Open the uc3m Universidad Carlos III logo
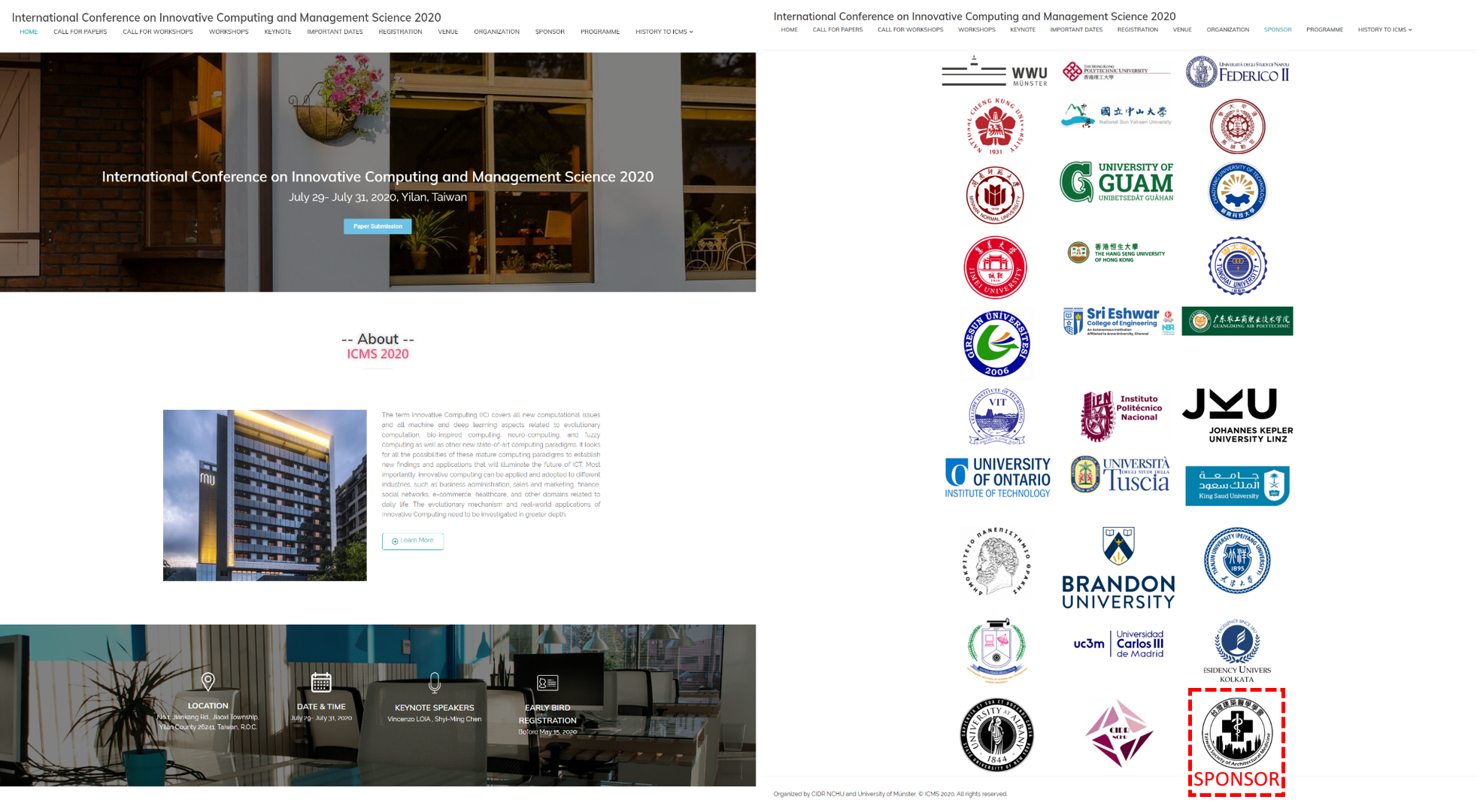Screen dimensions: 1477x812 click(1118, 644)
